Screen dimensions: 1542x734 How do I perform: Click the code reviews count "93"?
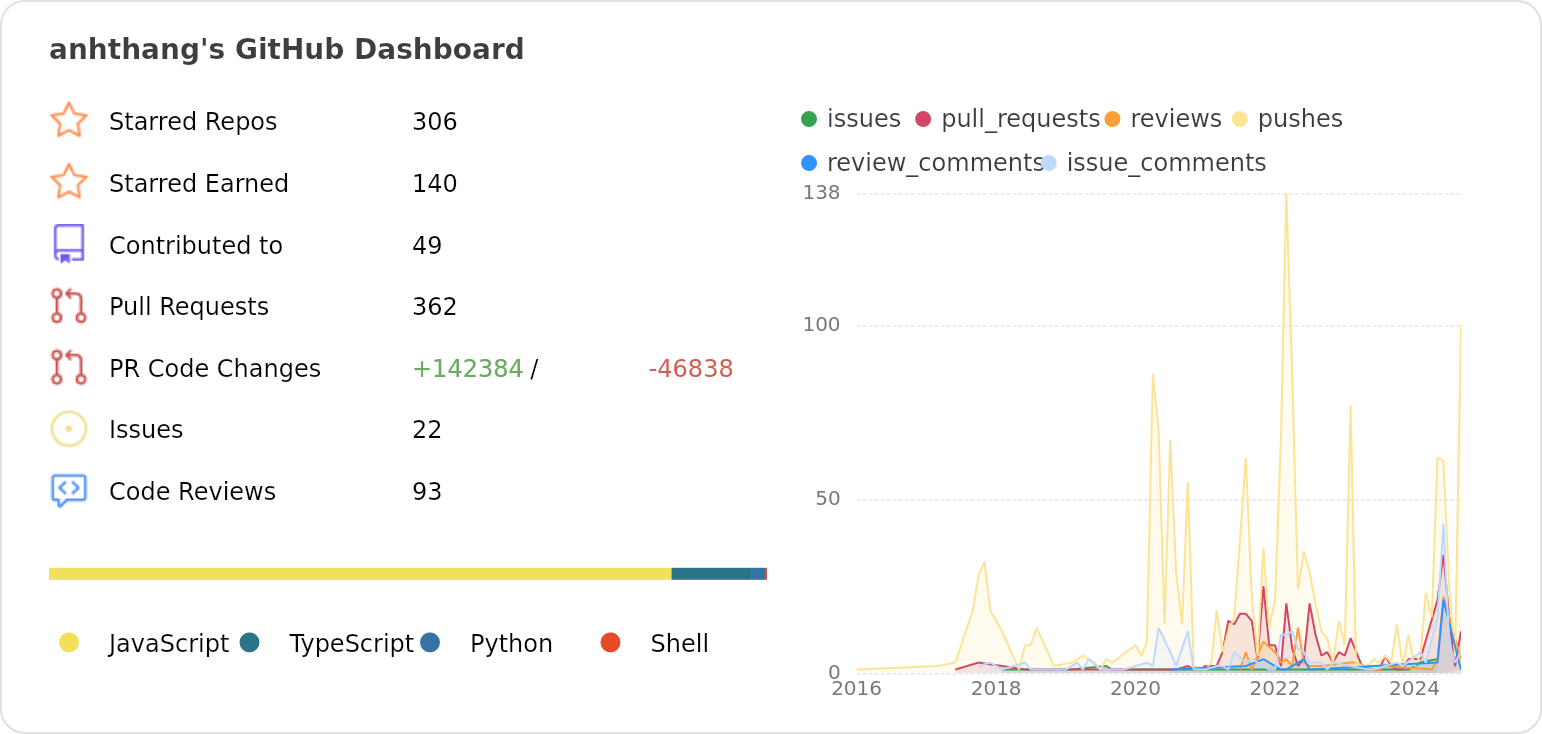click(x=427, y=492)
